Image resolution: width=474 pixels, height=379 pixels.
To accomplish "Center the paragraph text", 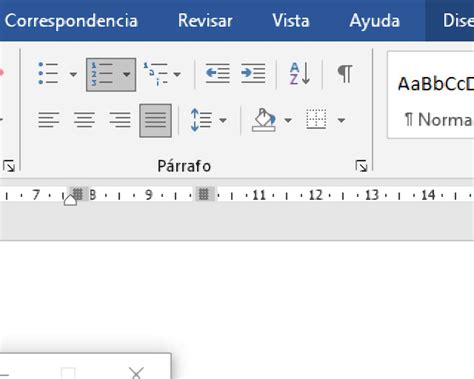I will pos(84,120).
